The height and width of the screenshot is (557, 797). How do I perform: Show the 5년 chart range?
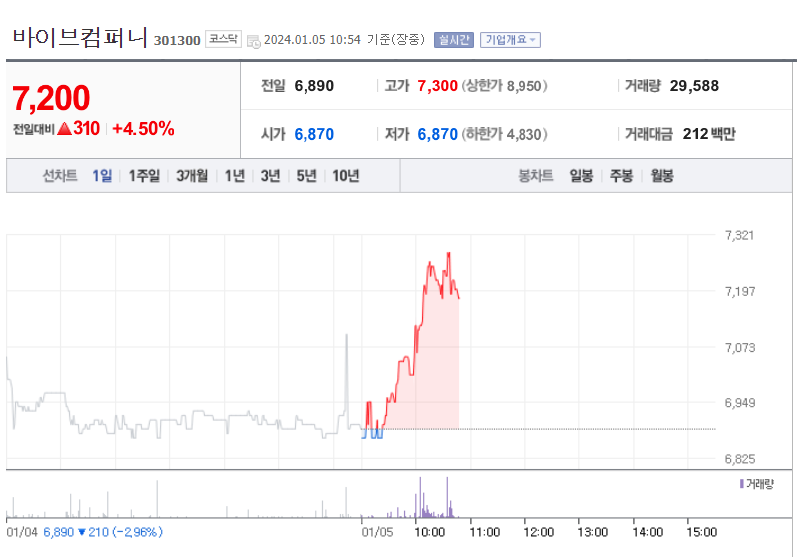pyautogui.click(x=306, y=176)
